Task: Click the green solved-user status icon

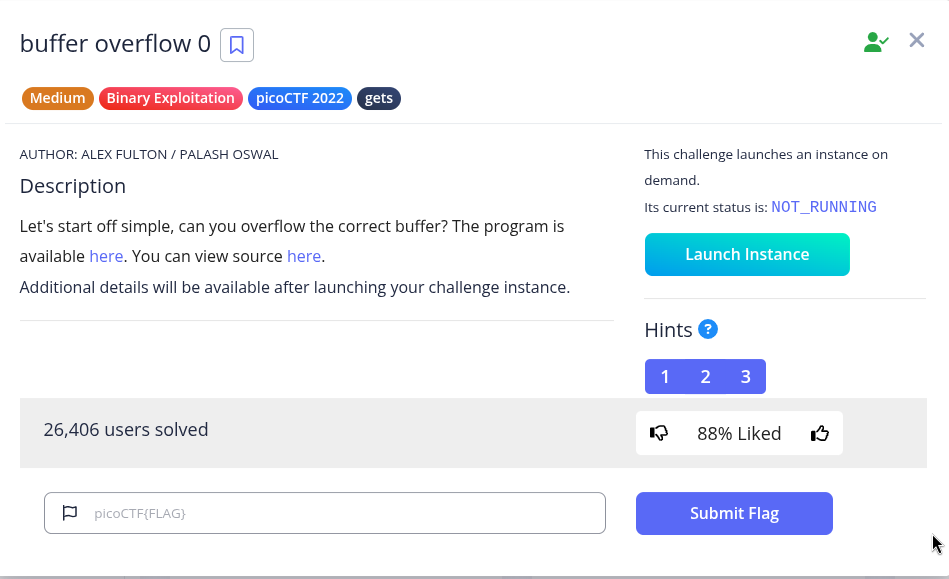Action: click(x=876, y=42)
